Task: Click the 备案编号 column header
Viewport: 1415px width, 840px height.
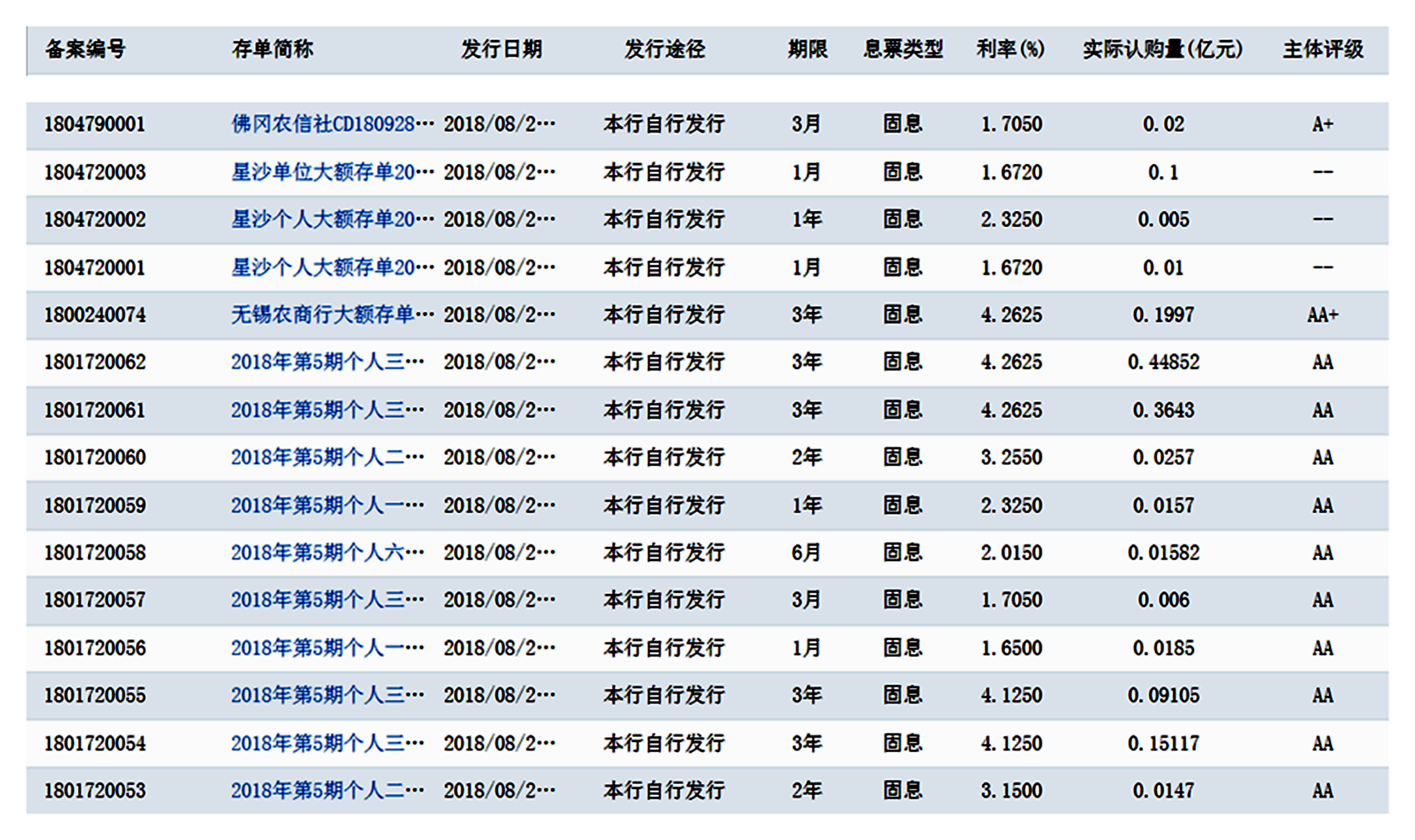Action: [x=86, y=49]
